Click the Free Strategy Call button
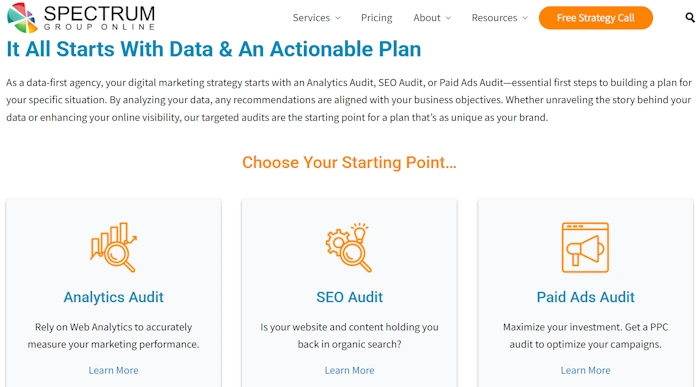 click(x=596, y=18)
